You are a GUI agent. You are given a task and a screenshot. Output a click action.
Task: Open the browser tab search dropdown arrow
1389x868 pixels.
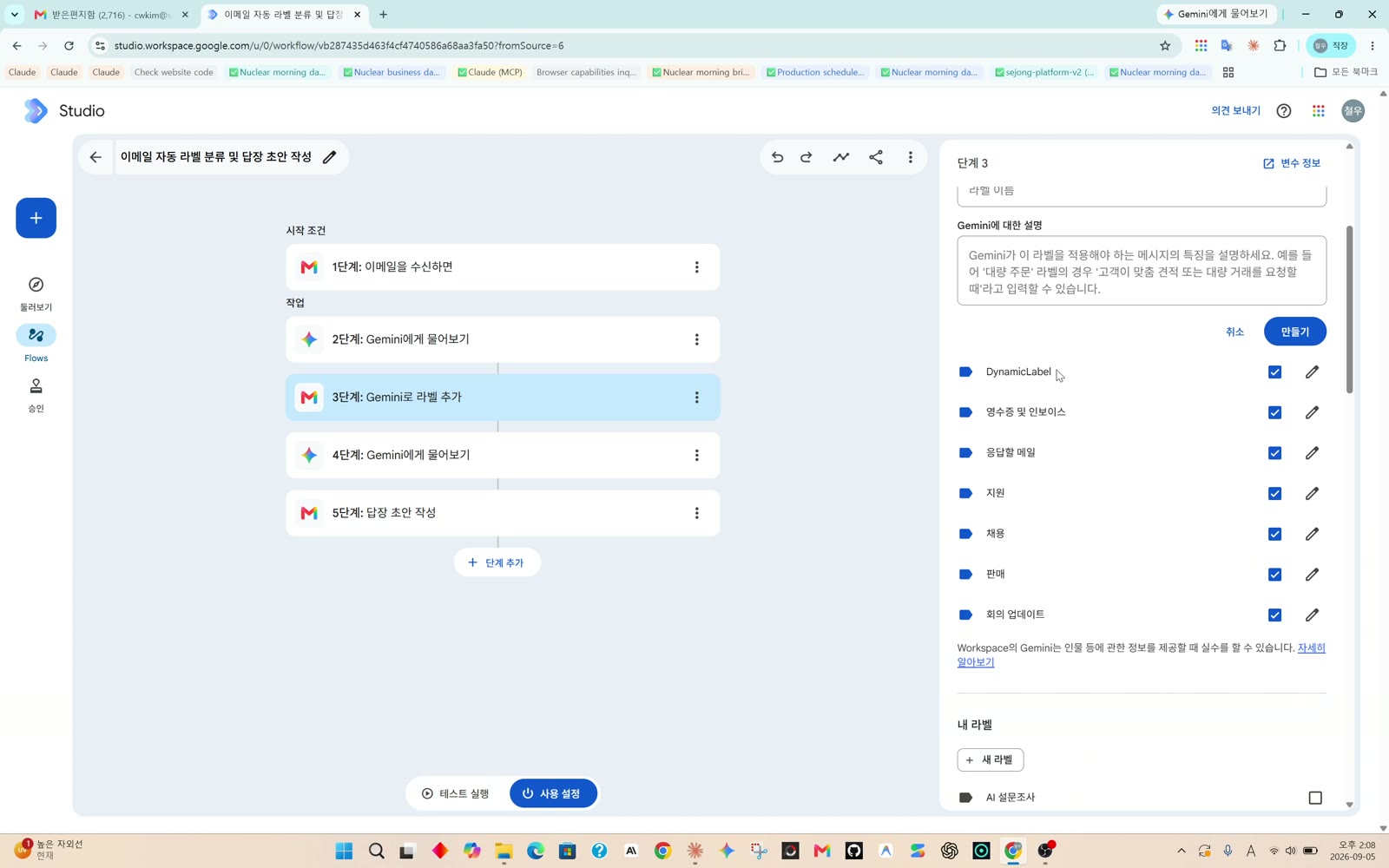point(15,15)
